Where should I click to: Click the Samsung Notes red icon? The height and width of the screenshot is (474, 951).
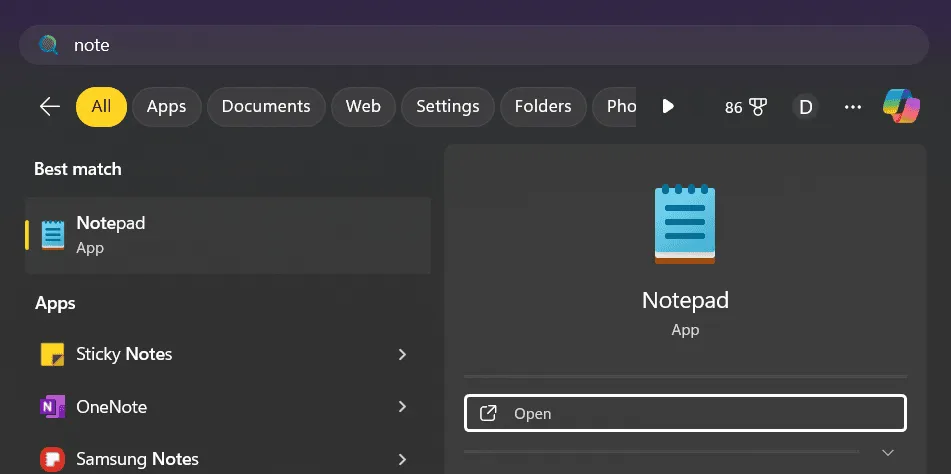(x=52, y=459)
